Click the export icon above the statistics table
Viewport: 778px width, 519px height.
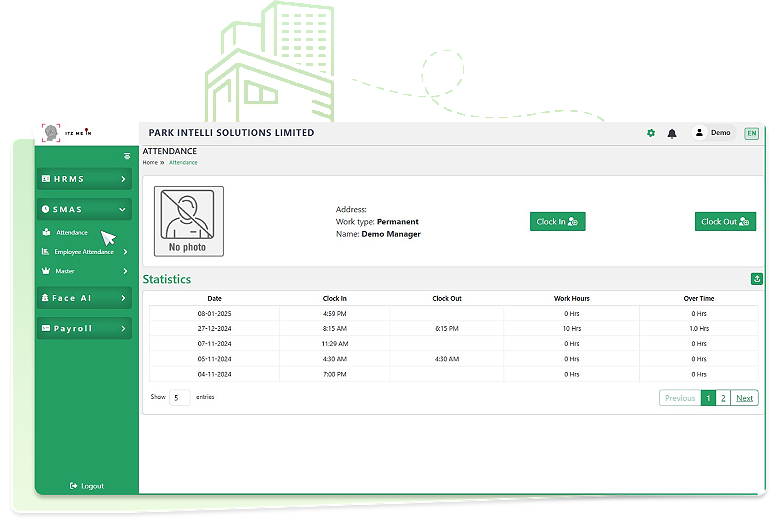(x=757, y=279)
